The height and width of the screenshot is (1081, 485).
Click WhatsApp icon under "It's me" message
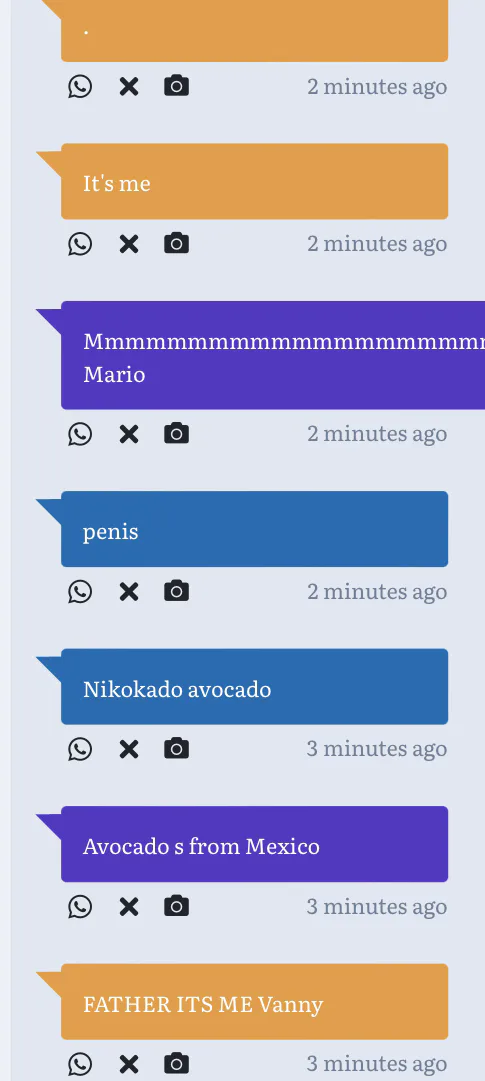pyautogui.click(x=80, y=244)
